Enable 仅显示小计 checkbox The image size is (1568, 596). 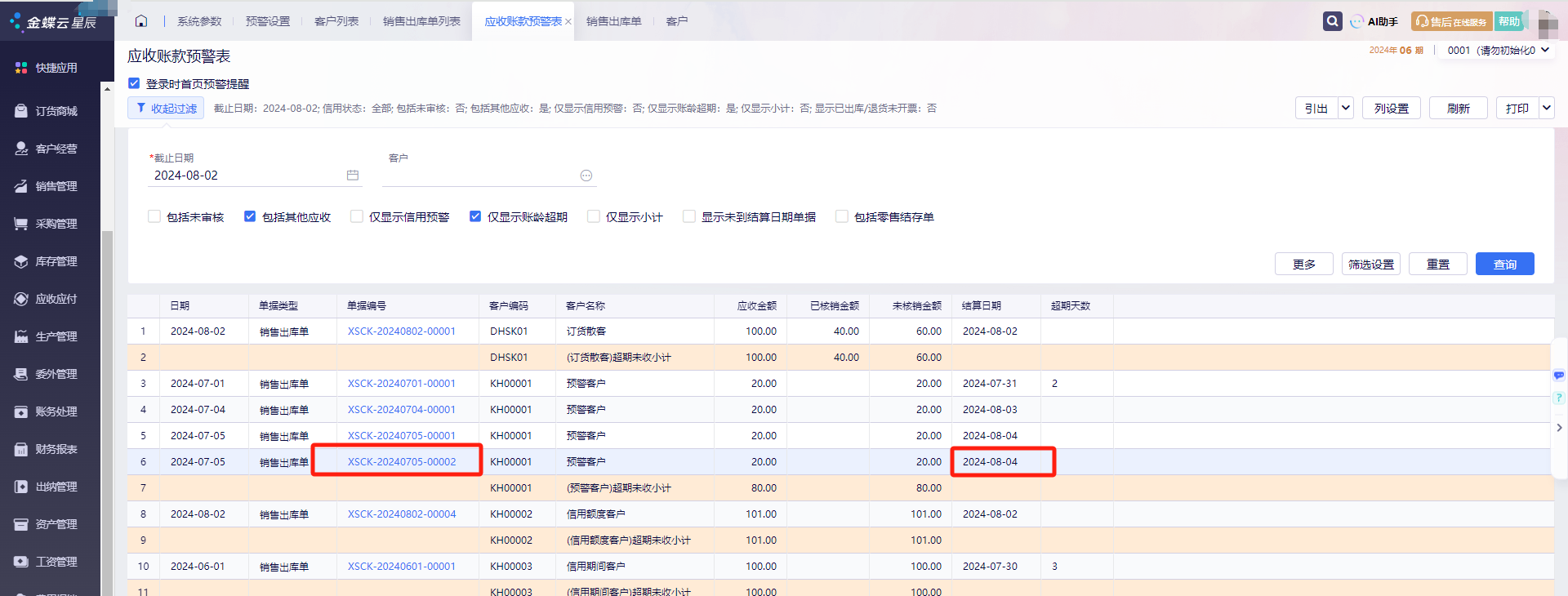point(594,216)
